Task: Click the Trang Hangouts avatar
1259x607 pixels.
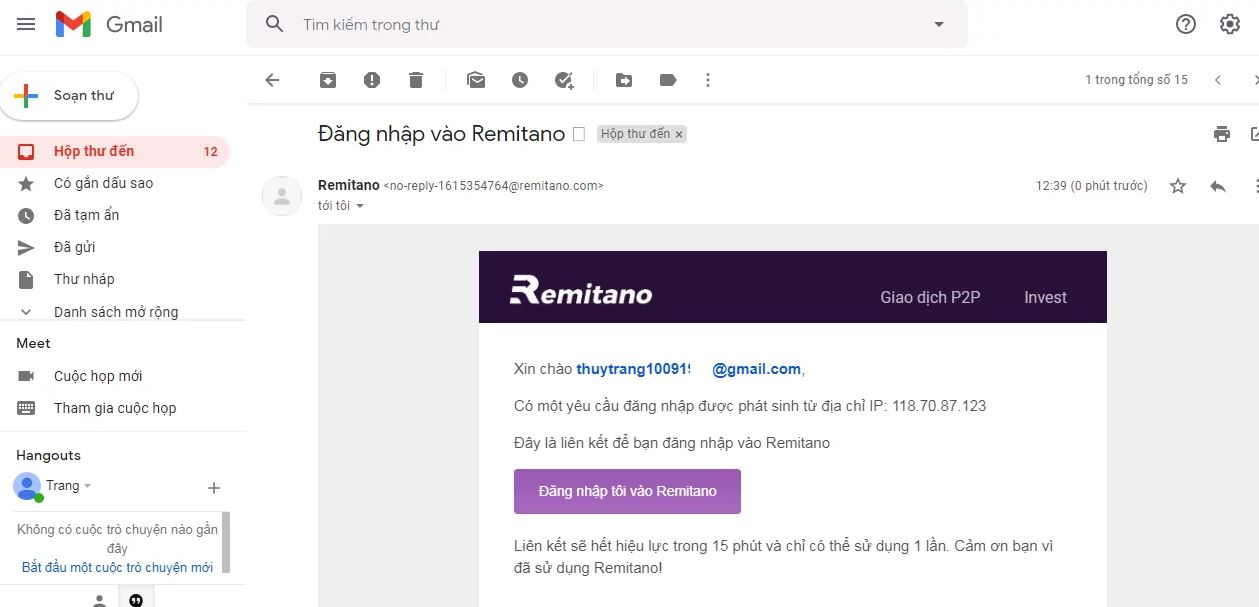Action: point(27,487)
